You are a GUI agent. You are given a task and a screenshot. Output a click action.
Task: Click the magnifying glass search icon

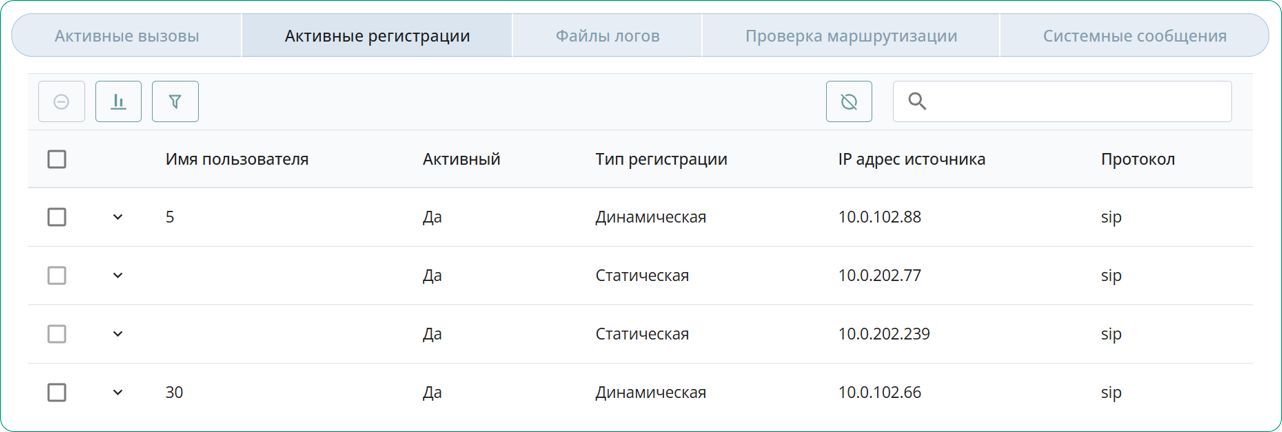[917, 101]
